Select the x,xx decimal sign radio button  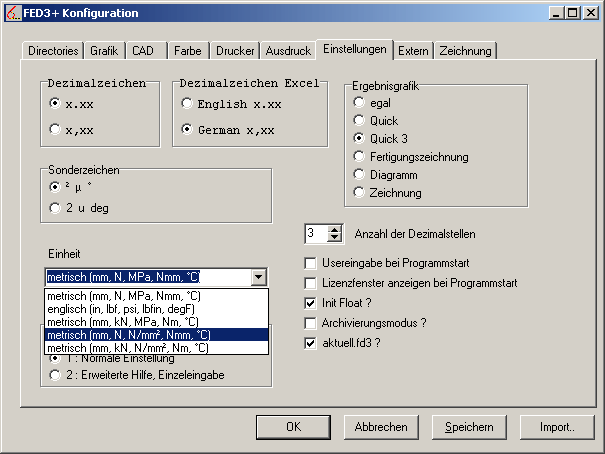click(x=55, y=128)
